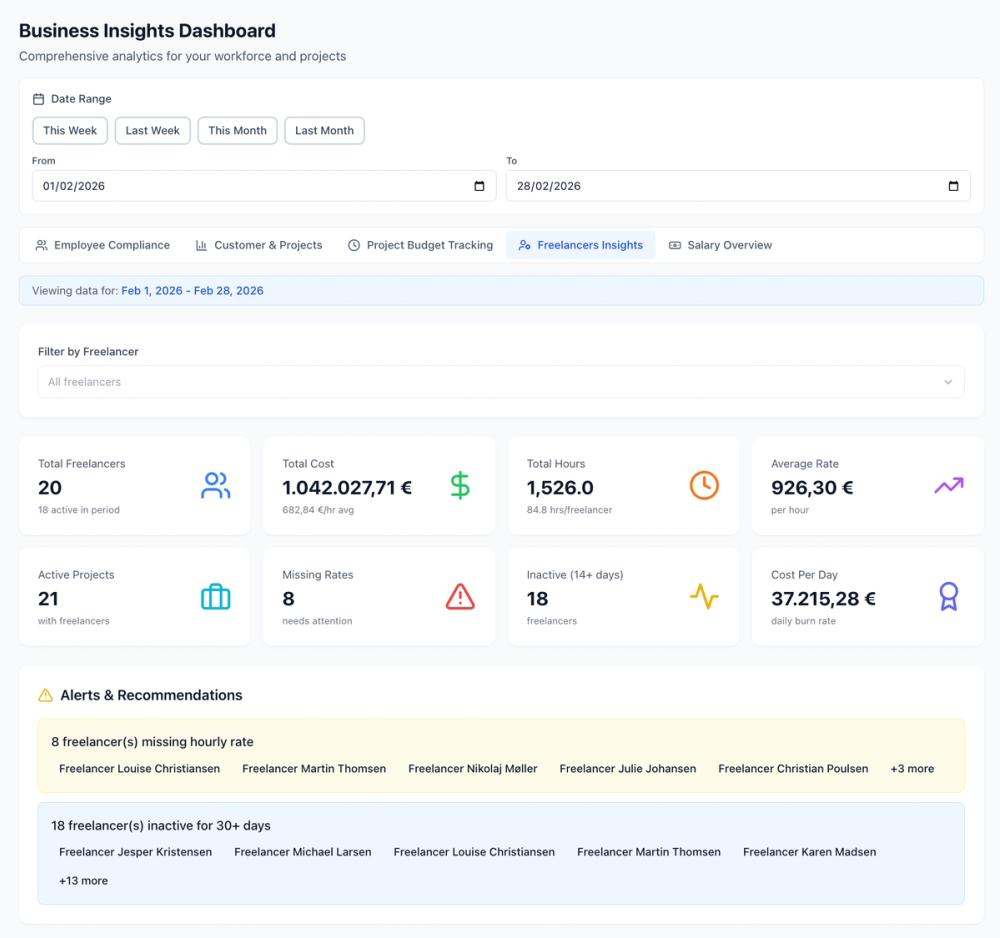Image resolution: width=1000 pixels, height=938 pixels.
Task: Click Freelancer Louise Christiansen in missing rate alert
Action: coord(139,769)
